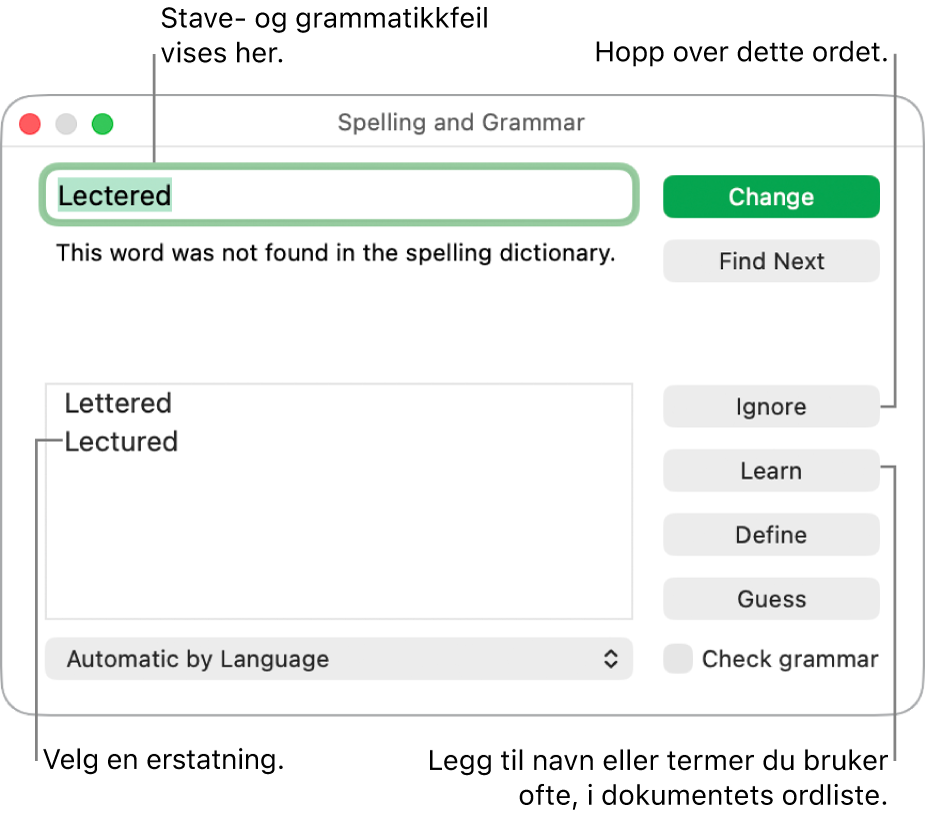This screenshot has height=817, width=926.
Task: Click Define to look up the word
Action: [771, 535]
